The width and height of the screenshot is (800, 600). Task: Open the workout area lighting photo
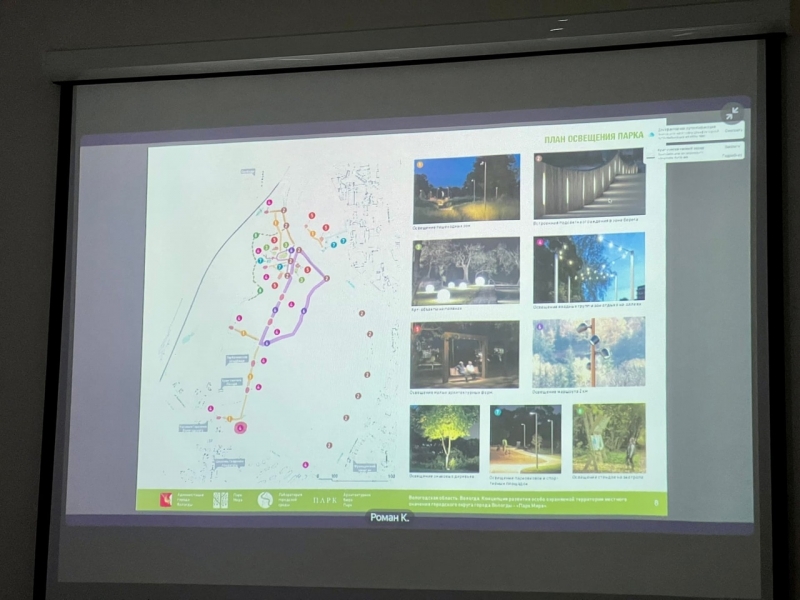608,438
